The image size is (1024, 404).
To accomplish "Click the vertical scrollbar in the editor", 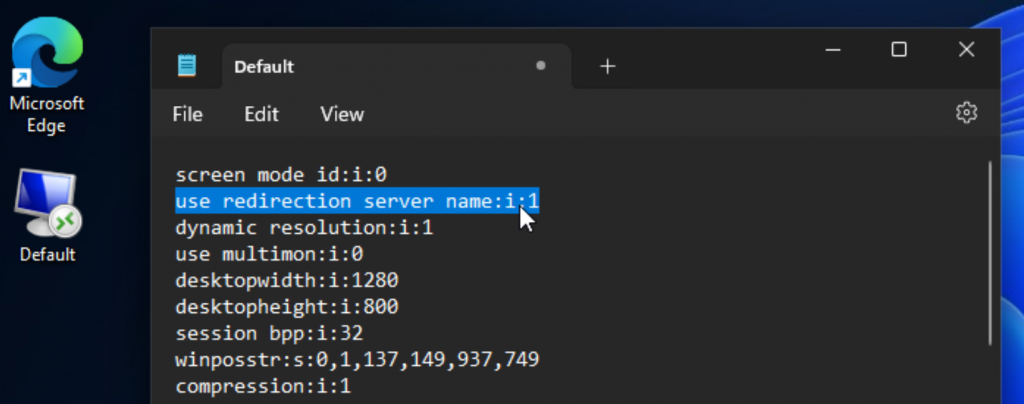I will click(x=991, y=260).
